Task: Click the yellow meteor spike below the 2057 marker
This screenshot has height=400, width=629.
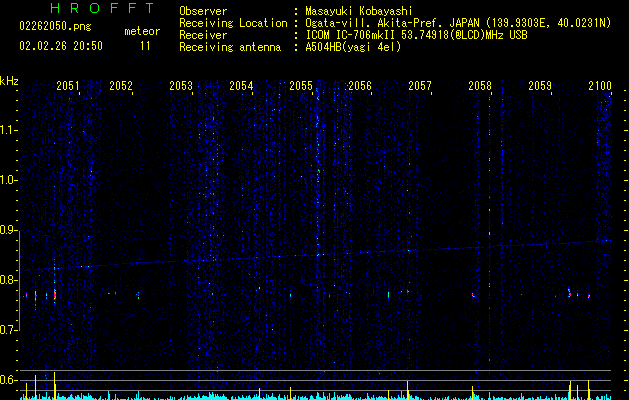Action: [408, 390]
